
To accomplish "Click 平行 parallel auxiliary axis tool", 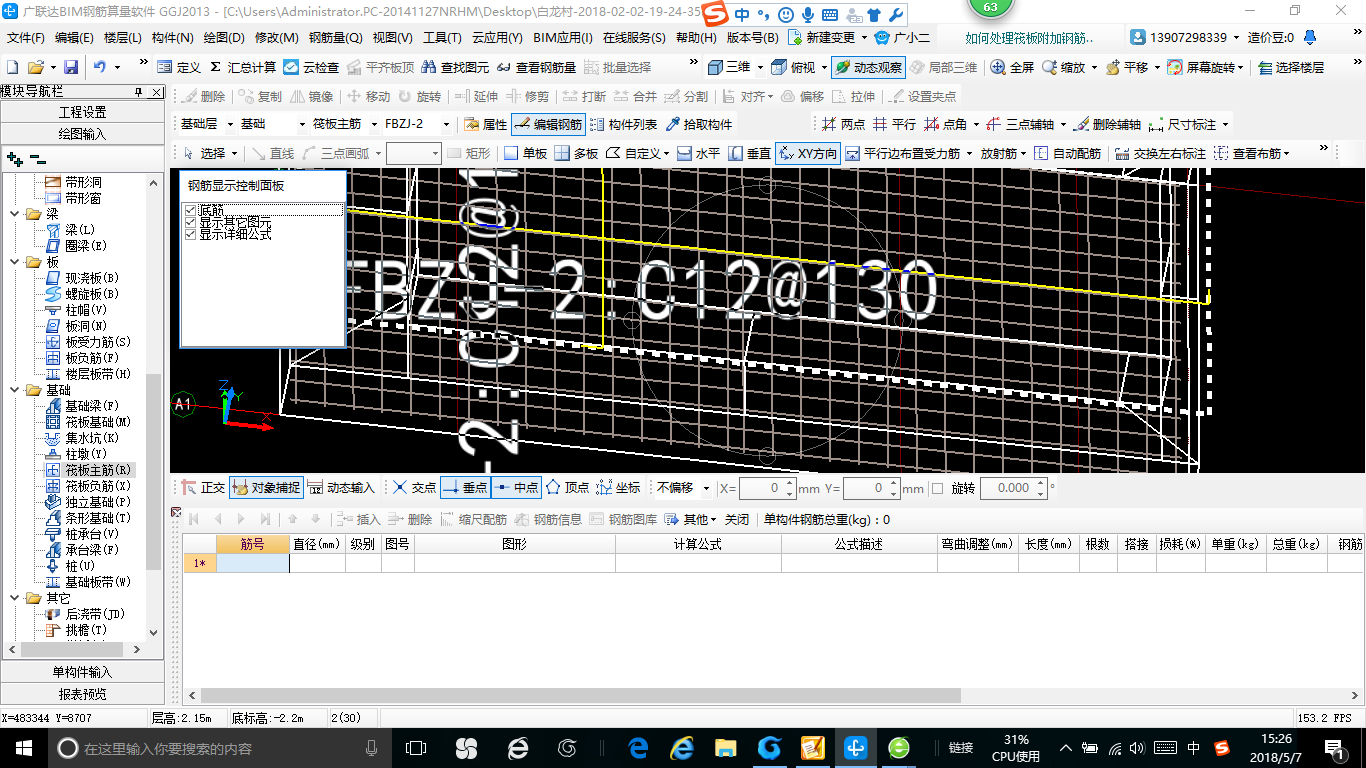I will 894,124.
